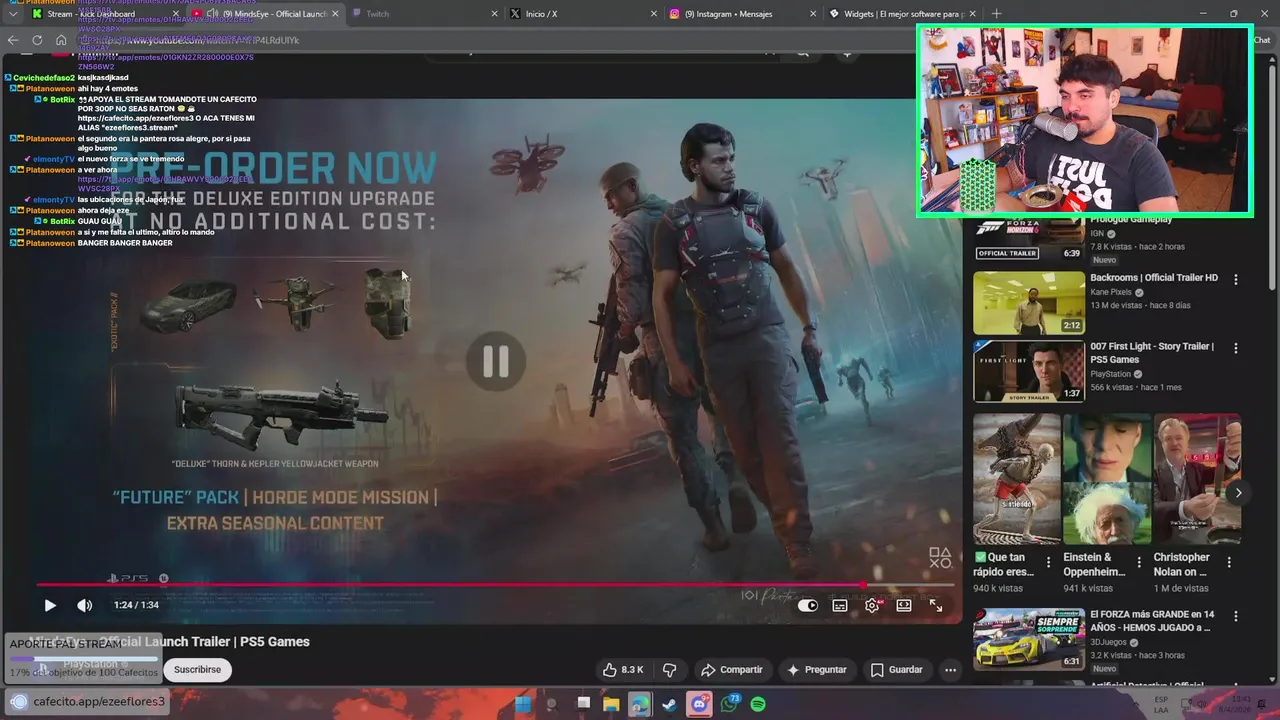Go to the browser home page
This screenshot has width=1280, height=720.
tap(61, 40)
